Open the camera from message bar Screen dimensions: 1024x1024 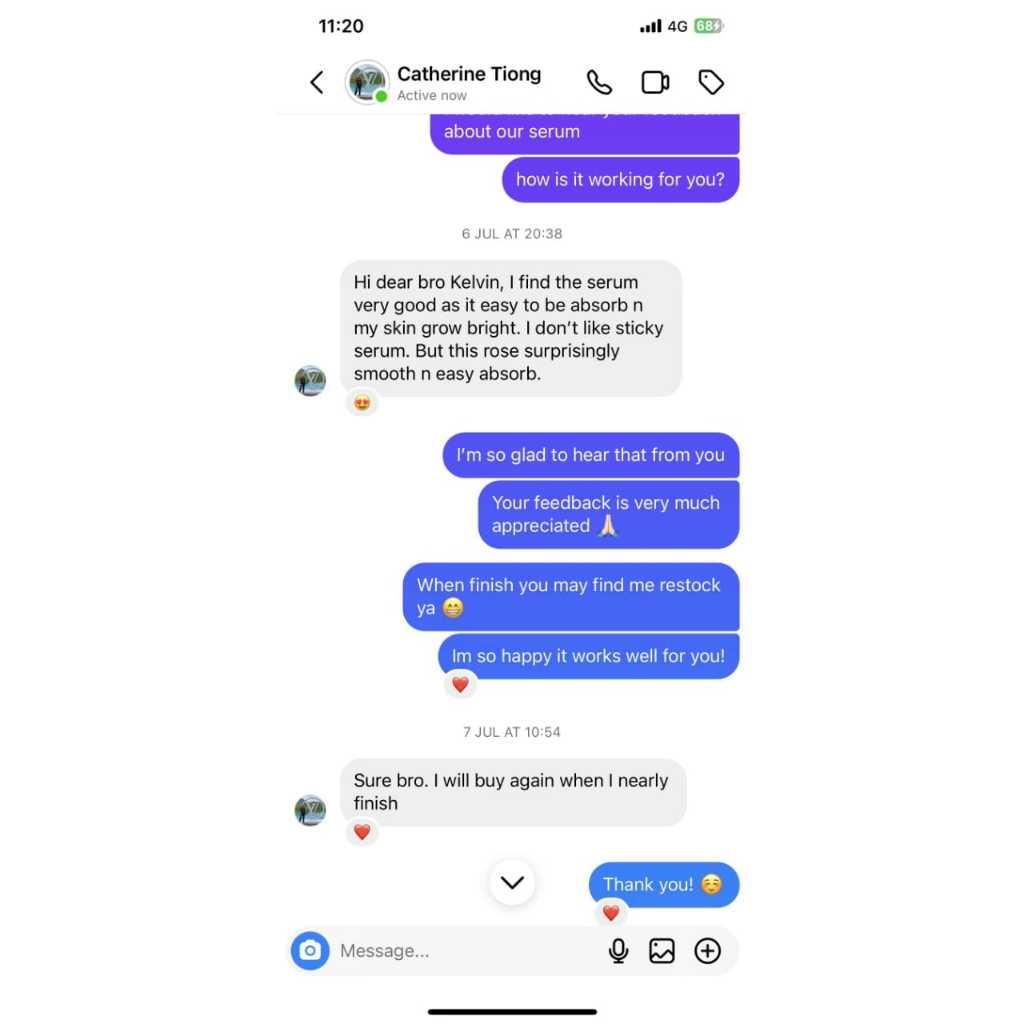click(x=310, y=950)
